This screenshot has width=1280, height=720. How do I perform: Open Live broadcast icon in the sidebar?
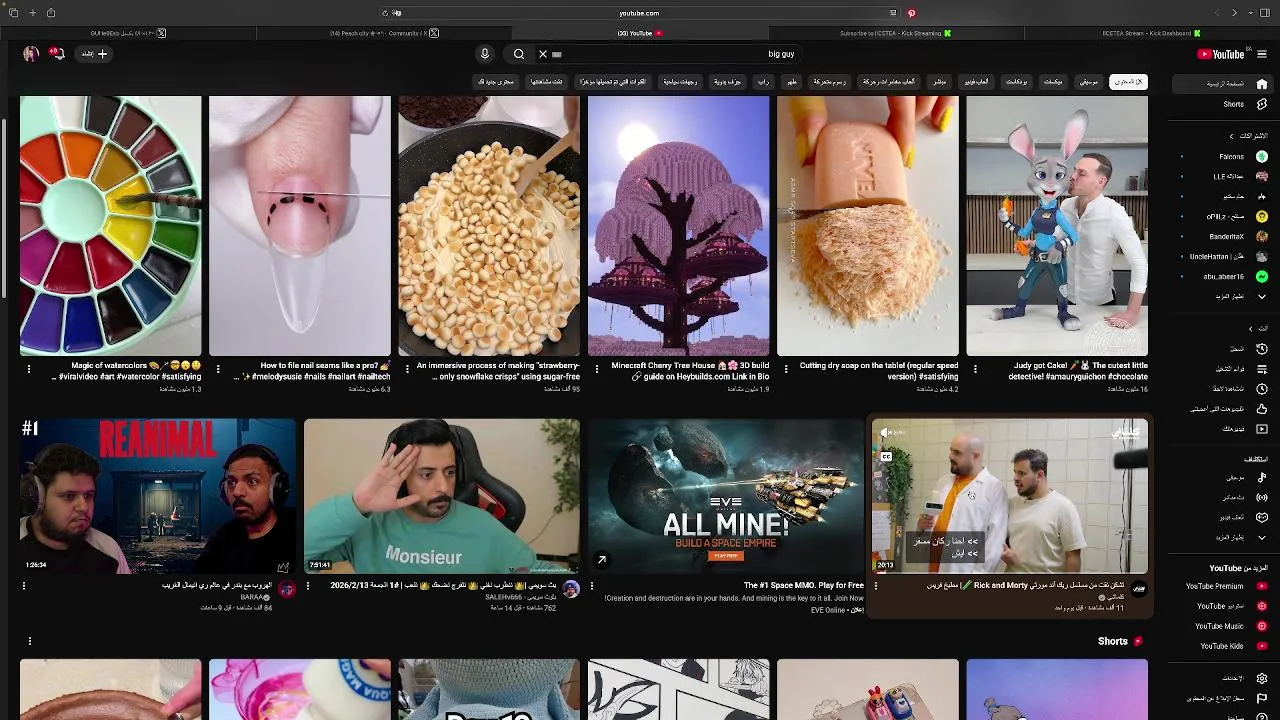pyautogui.click(x=1262, y=497)
